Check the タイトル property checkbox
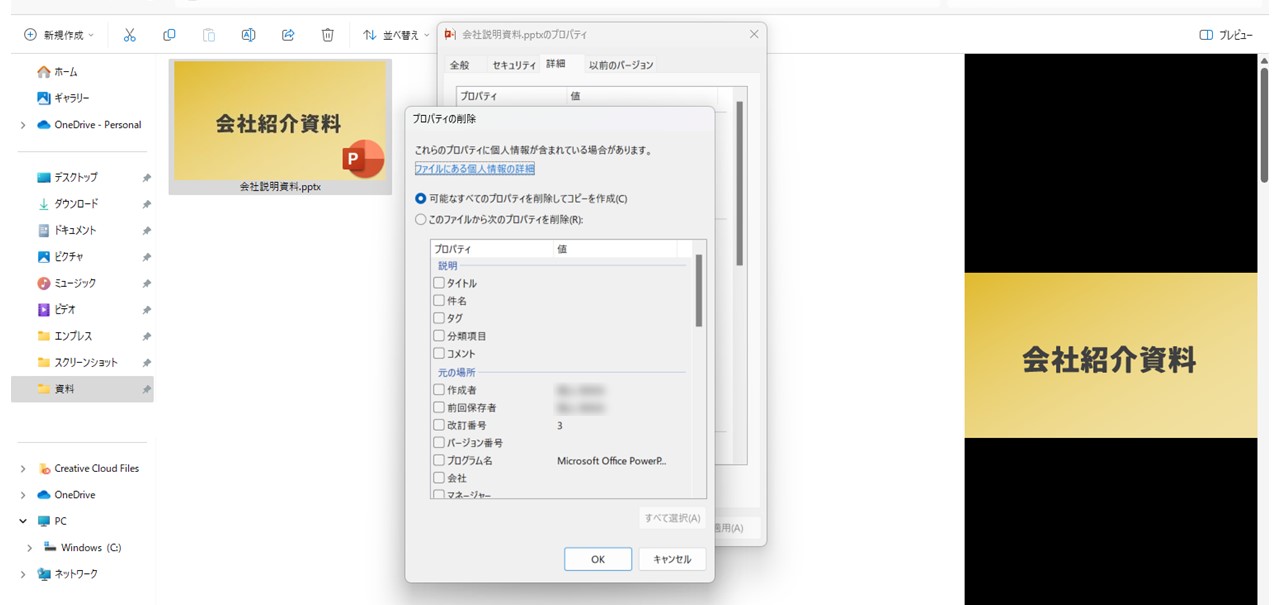1280x605 pixels. pyautogui.click(x=439, y=283)
